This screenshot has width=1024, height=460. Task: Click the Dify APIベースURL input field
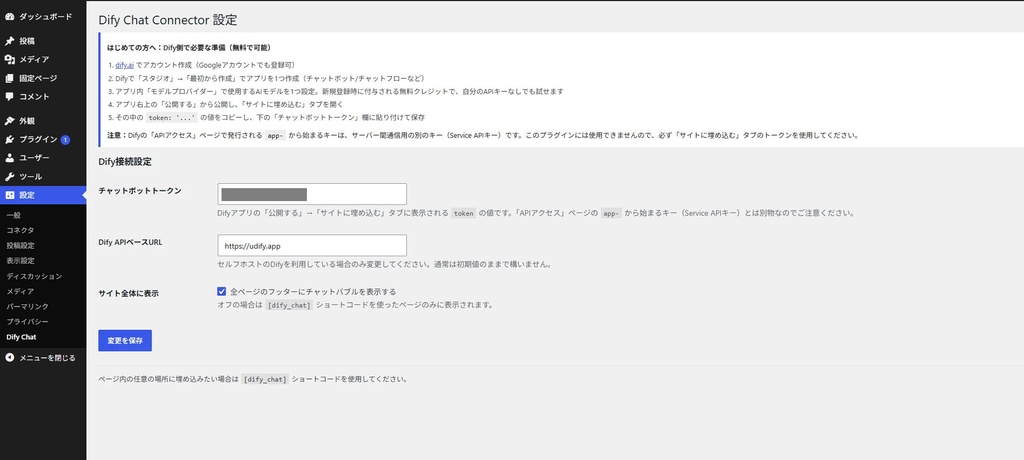click(x=312, y=246)
